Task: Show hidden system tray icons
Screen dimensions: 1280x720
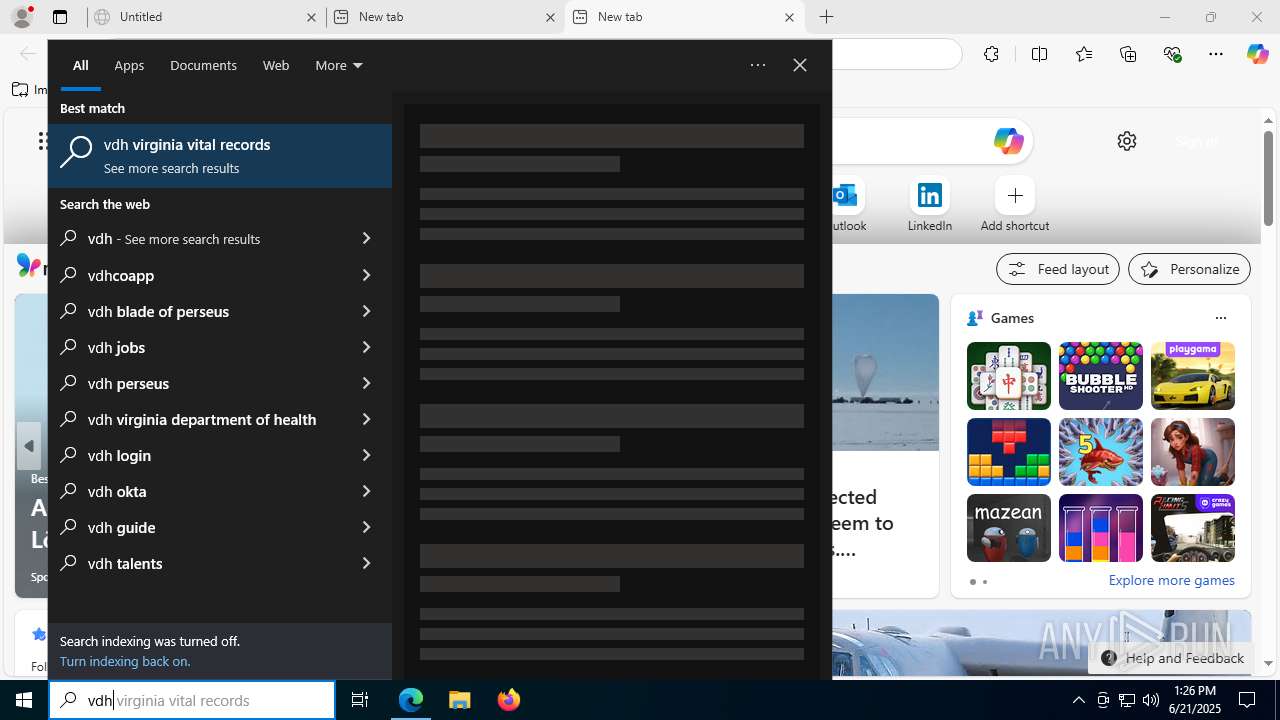Action: coord(1078,700)
